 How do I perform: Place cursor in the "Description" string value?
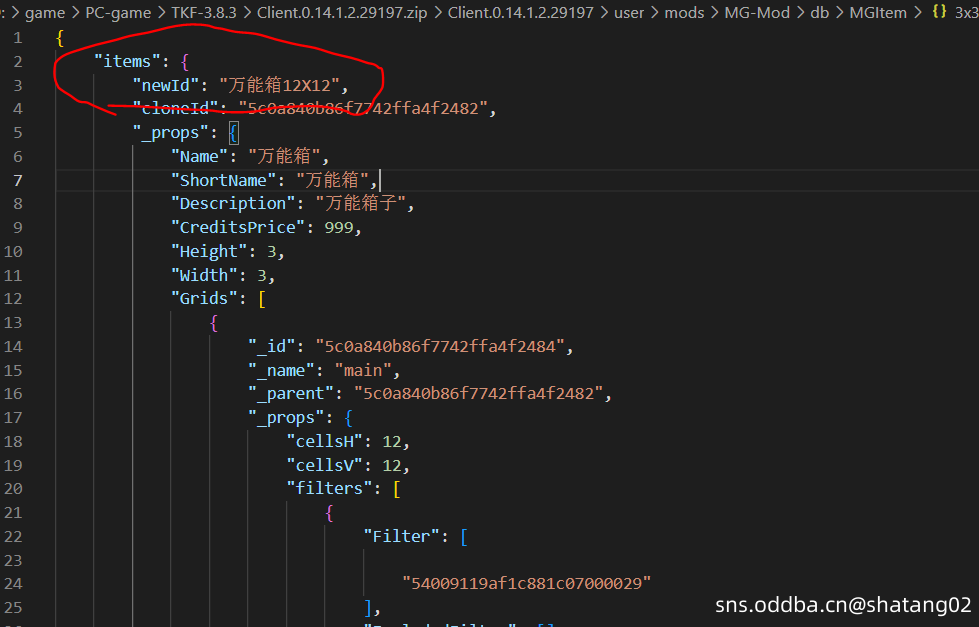pos(360,204)
